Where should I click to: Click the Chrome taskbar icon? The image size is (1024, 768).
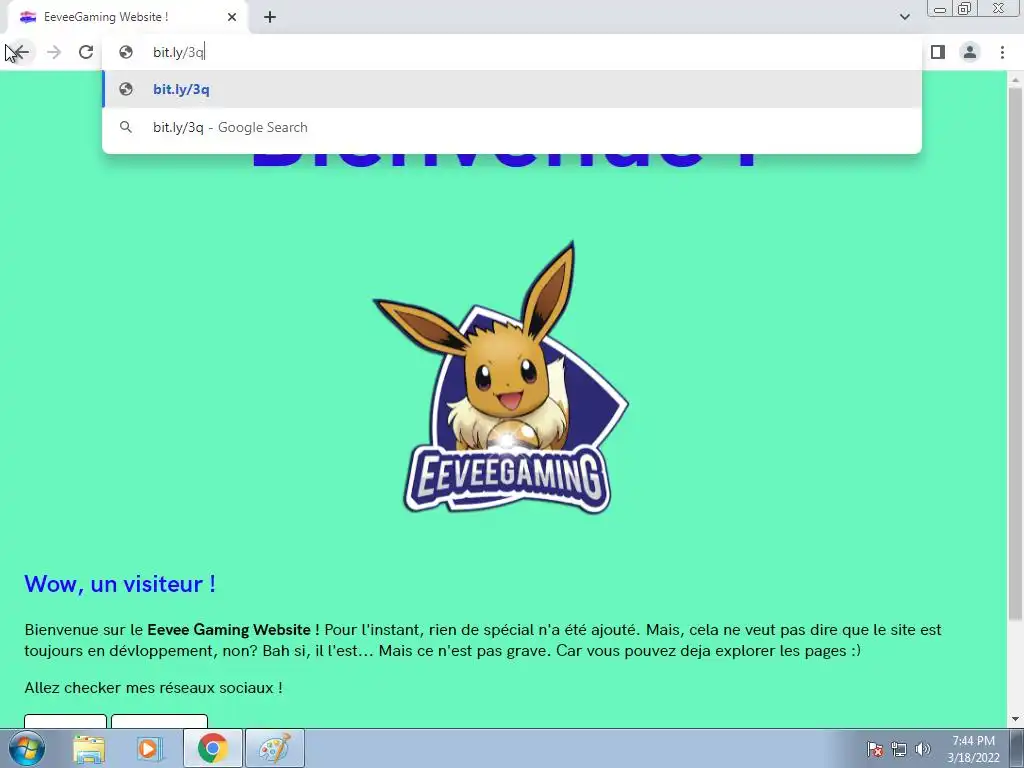[x=213, y=748]
